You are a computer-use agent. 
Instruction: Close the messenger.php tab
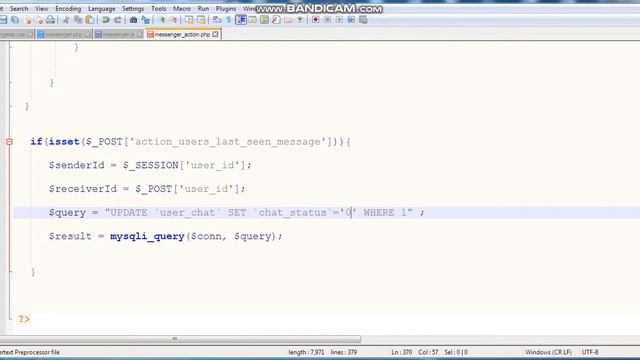tap(87, 35)
